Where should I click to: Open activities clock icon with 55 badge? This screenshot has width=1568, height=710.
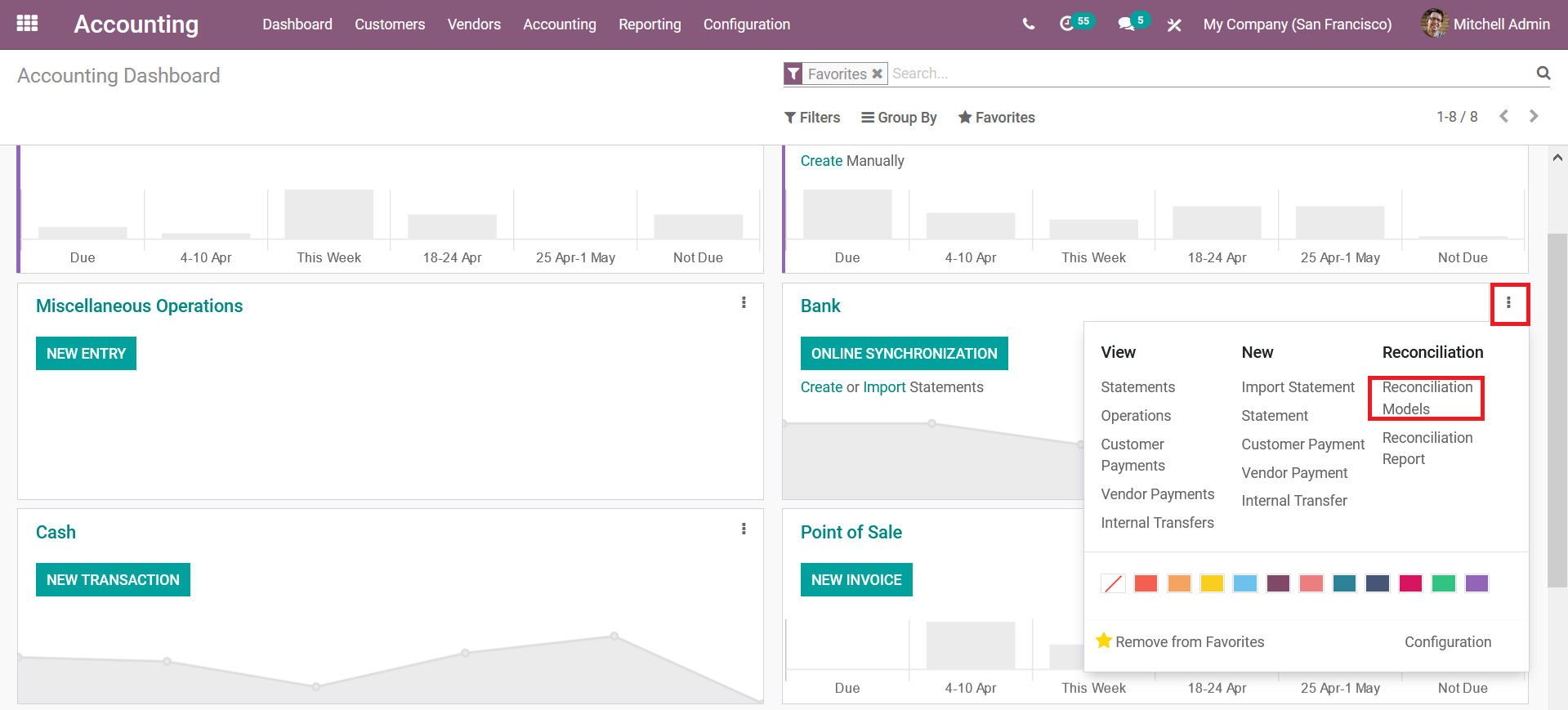point(1076,23)
